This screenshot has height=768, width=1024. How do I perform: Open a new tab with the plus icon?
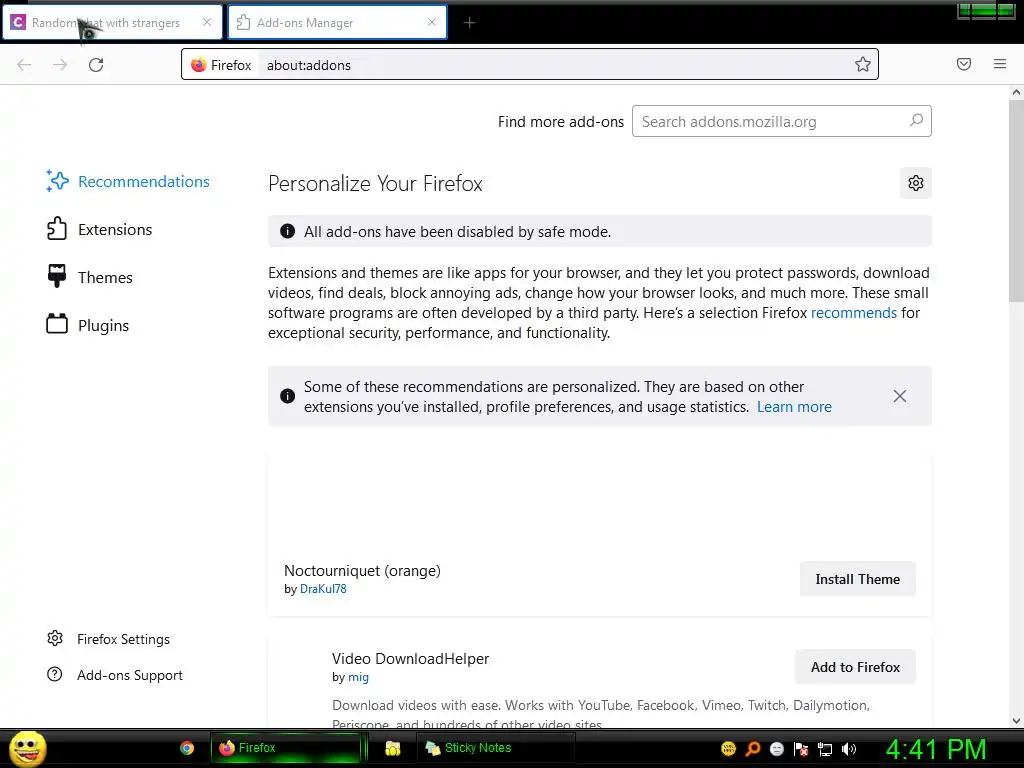point(470,23)
